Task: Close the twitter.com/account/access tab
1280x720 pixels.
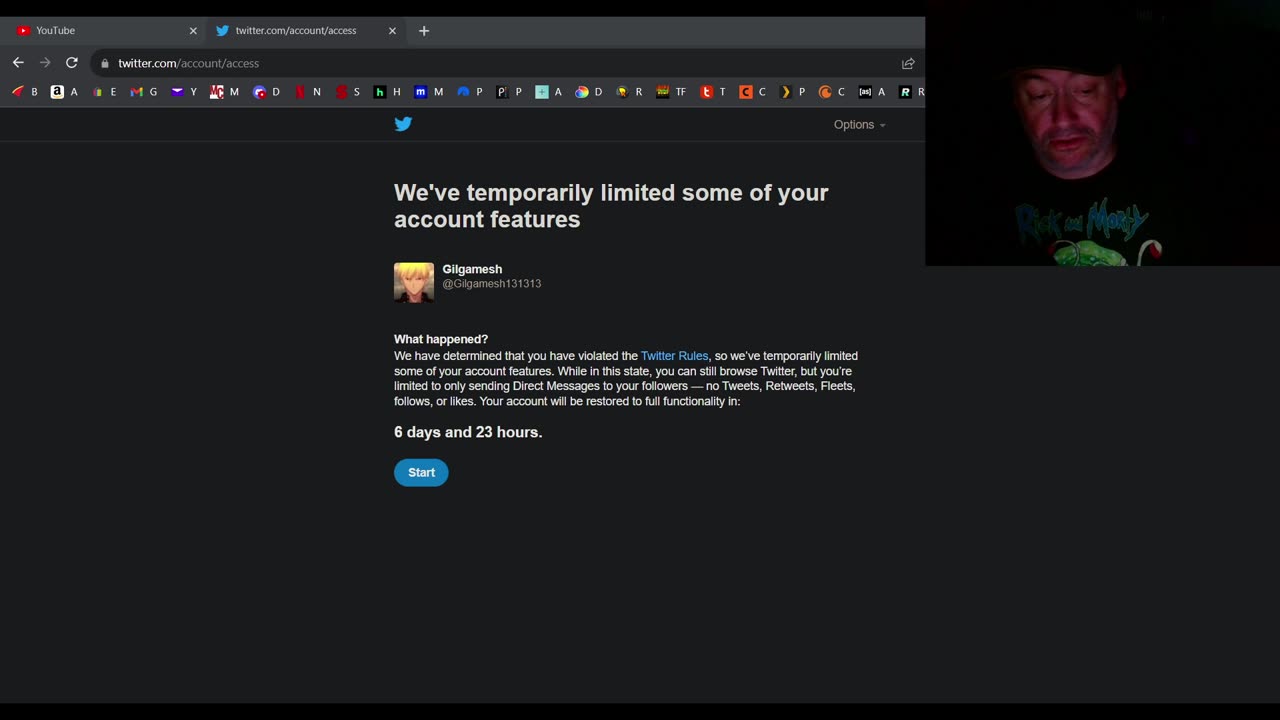Action: click(392, 31)
